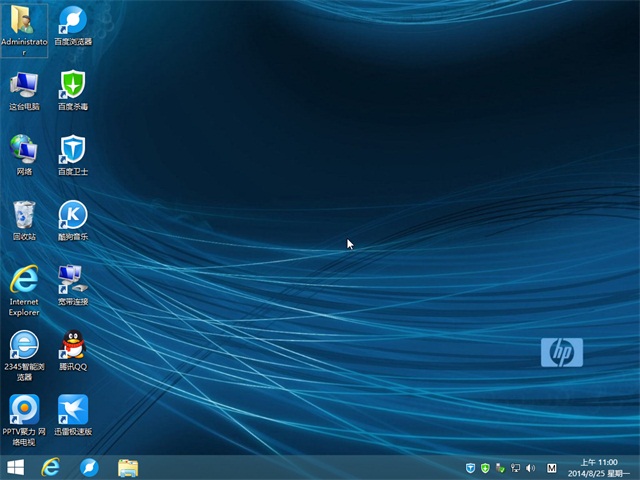Open Broadband Connection (宽带连接) shortcut
Image resolution: width=640 pixels, height=480 pixels.
tap(72, 279)
